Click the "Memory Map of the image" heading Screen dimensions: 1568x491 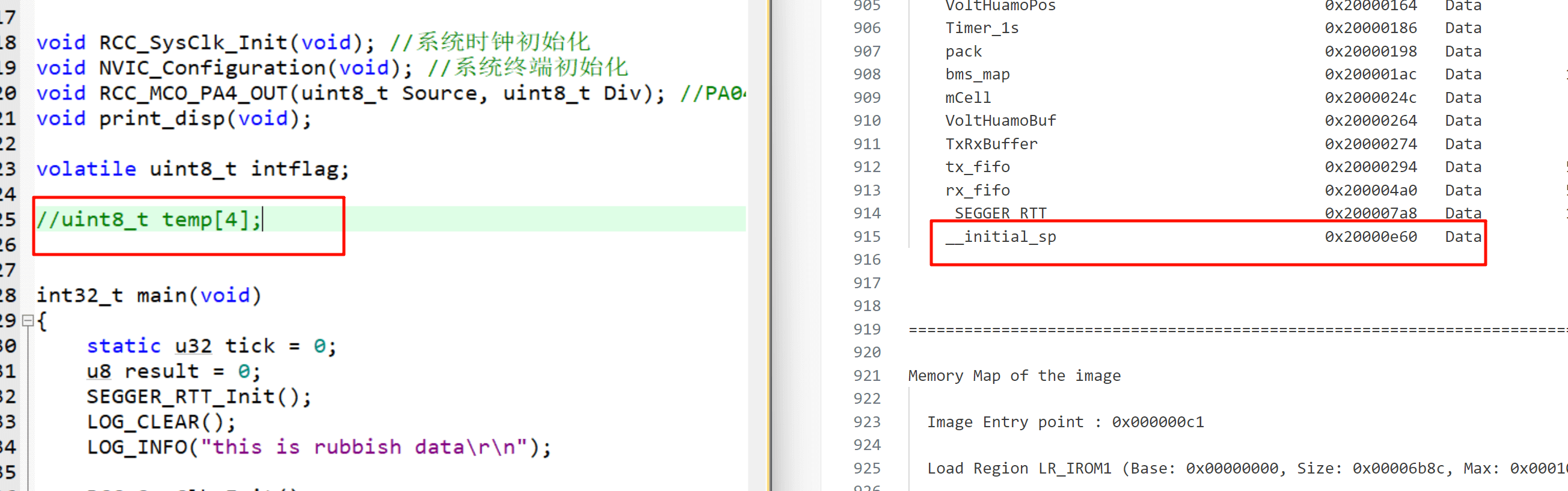click(1014, 376)
